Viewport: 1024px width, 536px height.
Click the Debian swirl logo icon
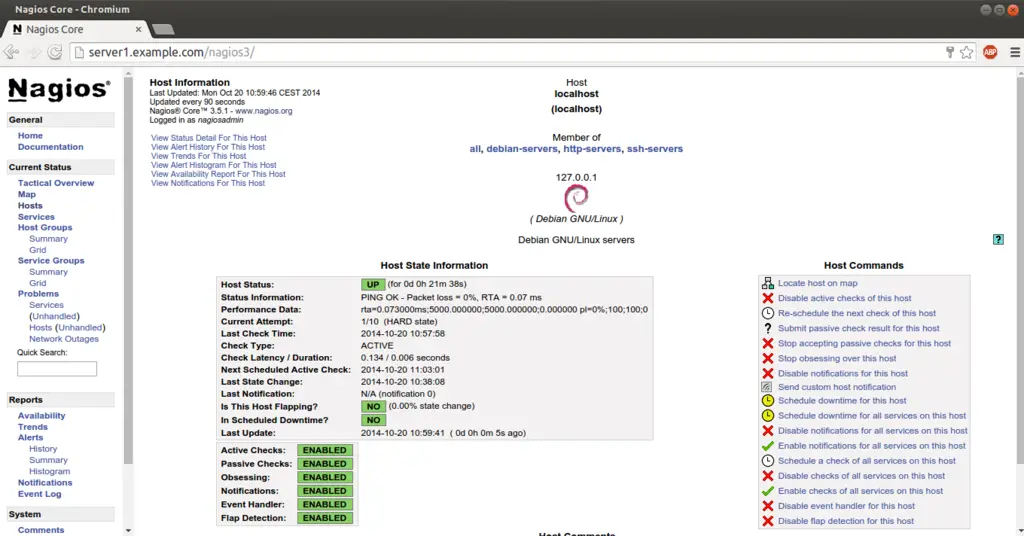576,198
